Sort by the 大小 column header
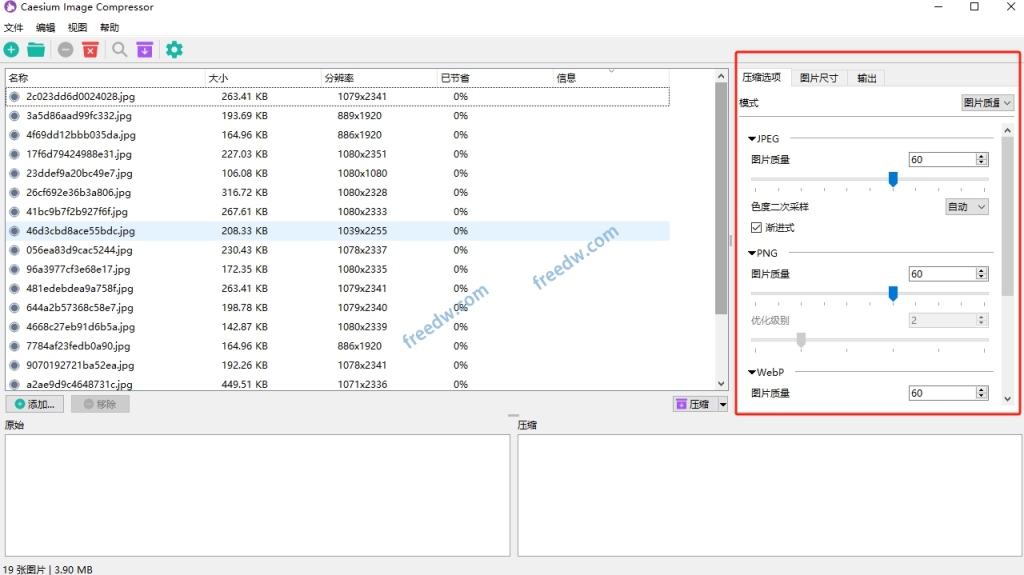 pos(263,78)
